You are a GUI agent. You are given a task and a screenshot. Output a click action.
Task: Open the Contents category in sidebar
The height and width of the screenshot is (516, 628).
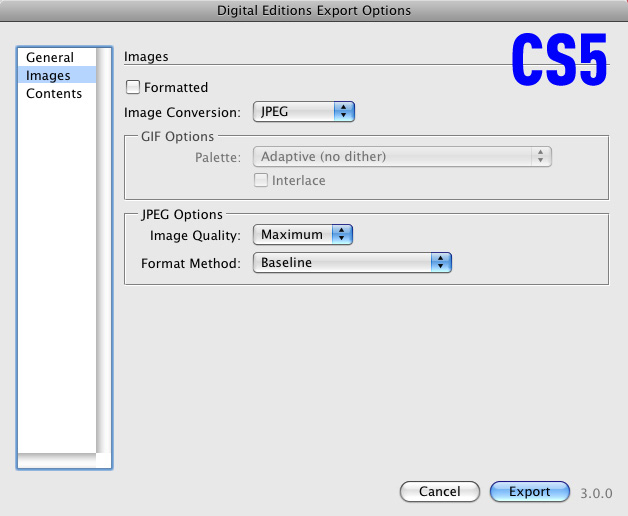click(56, 93)
